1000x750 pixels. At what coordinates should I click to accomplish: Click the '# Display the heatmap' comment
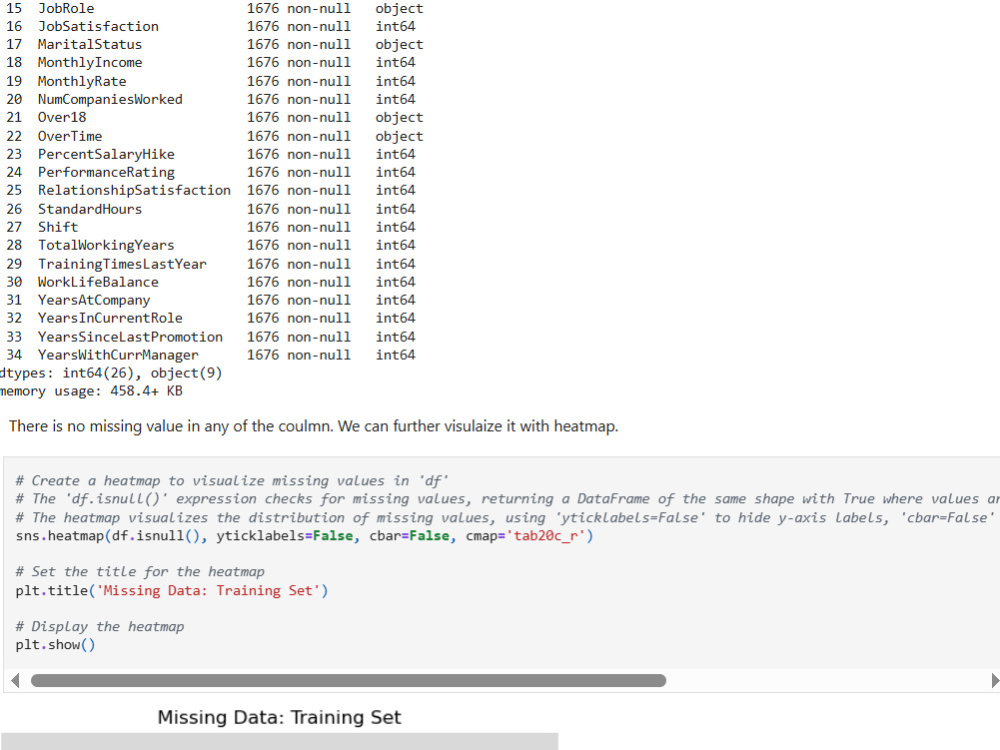tap(99, 627)
